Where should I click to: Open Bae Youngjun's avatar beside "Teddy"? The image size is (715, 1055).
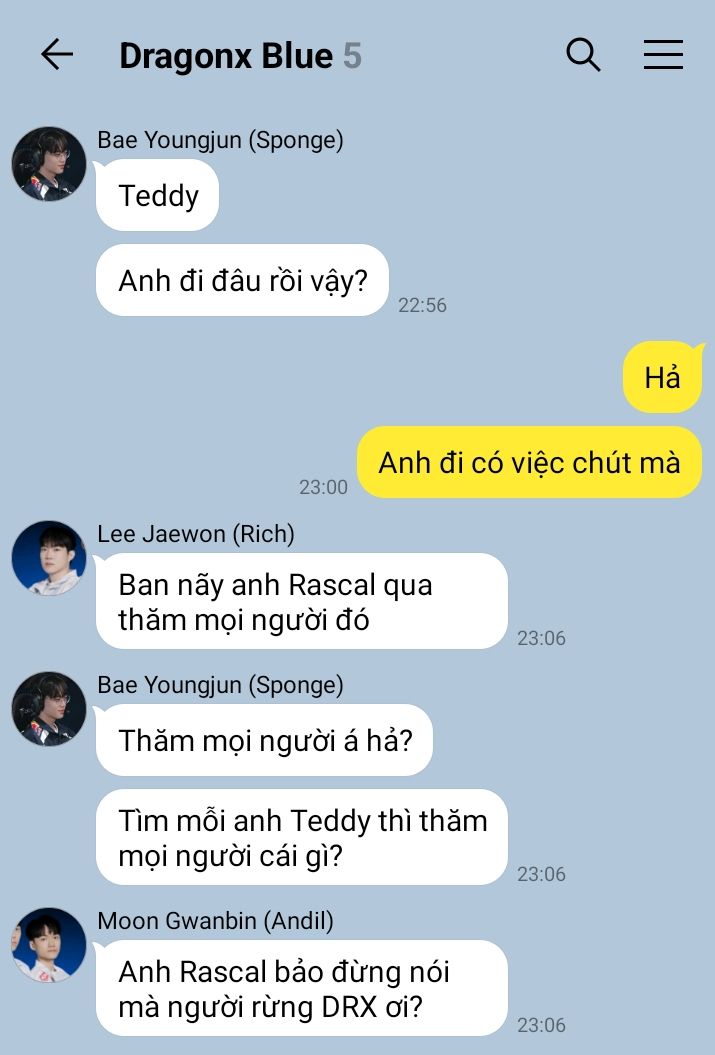tap(48, 163)
